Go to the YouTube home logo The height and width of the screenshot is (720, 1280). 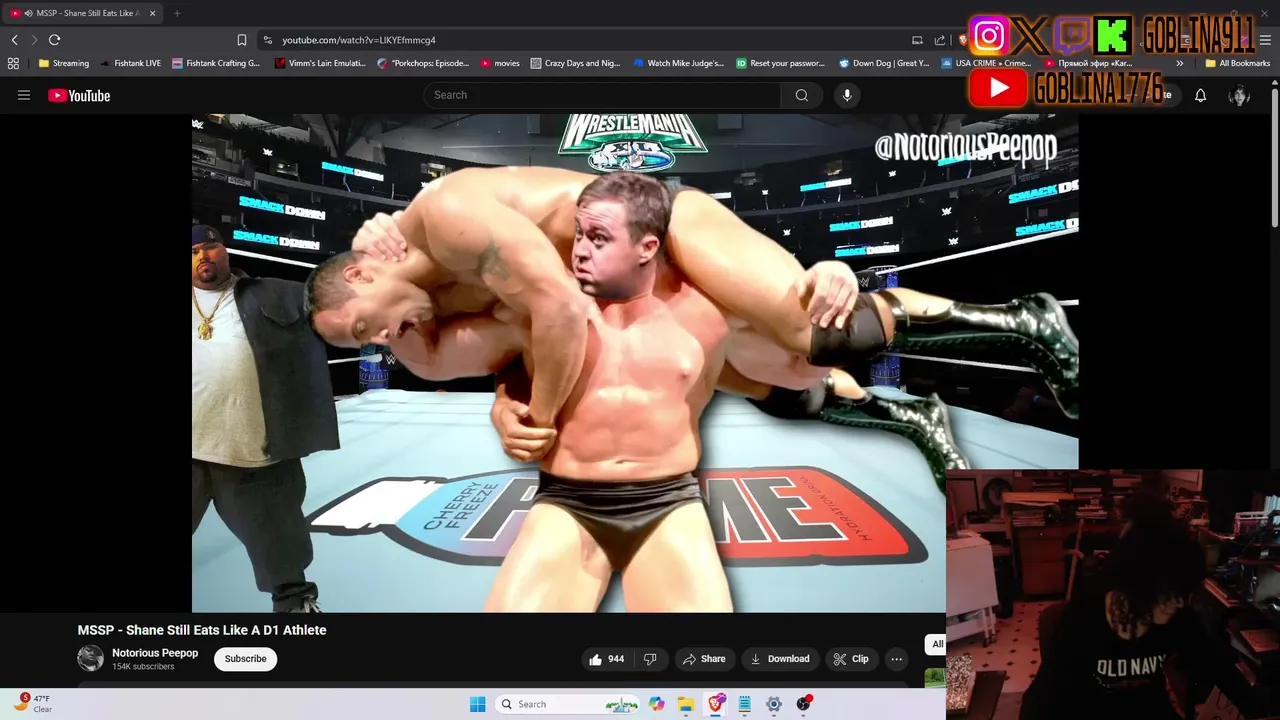[x=79, y=95]
